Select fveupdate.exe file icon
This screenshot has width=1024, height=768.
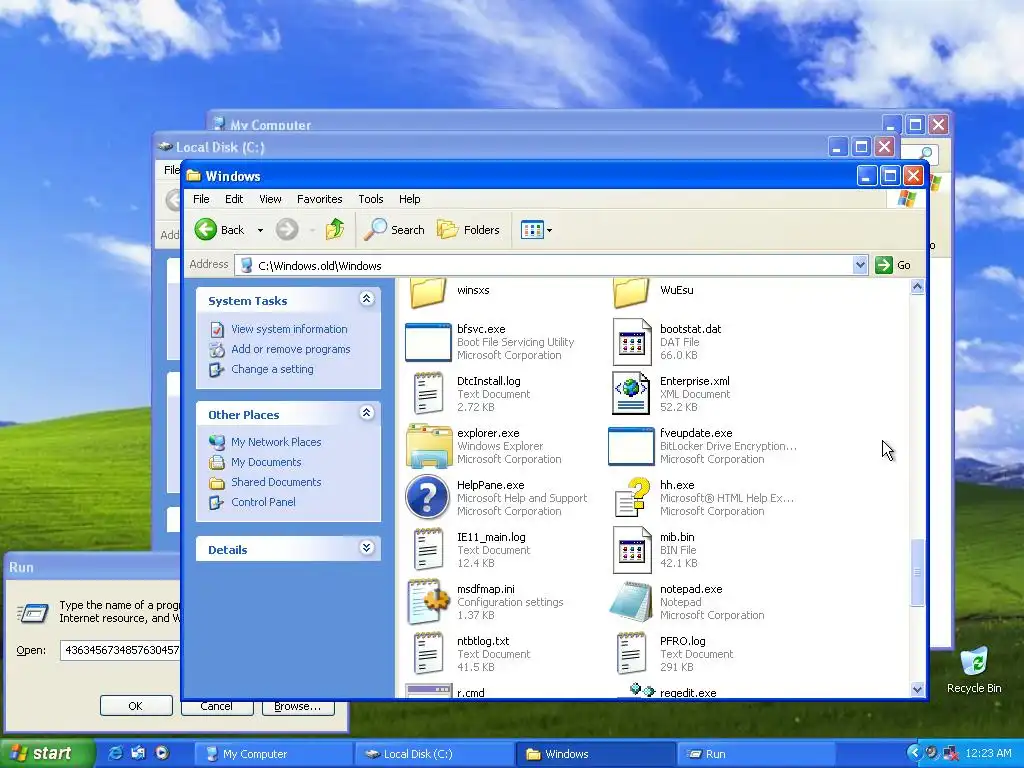[631, 447]
